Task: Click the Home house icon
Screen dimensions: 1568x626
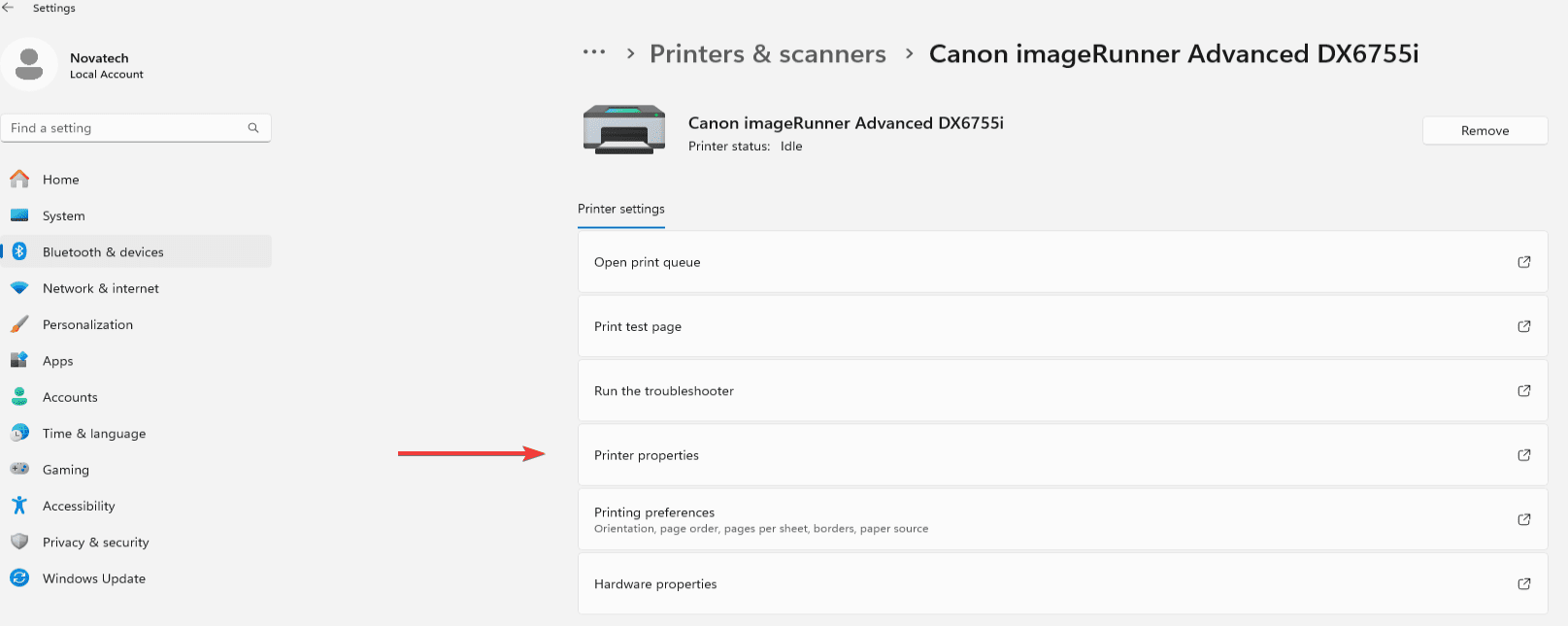Action: [x=19, y=180]
